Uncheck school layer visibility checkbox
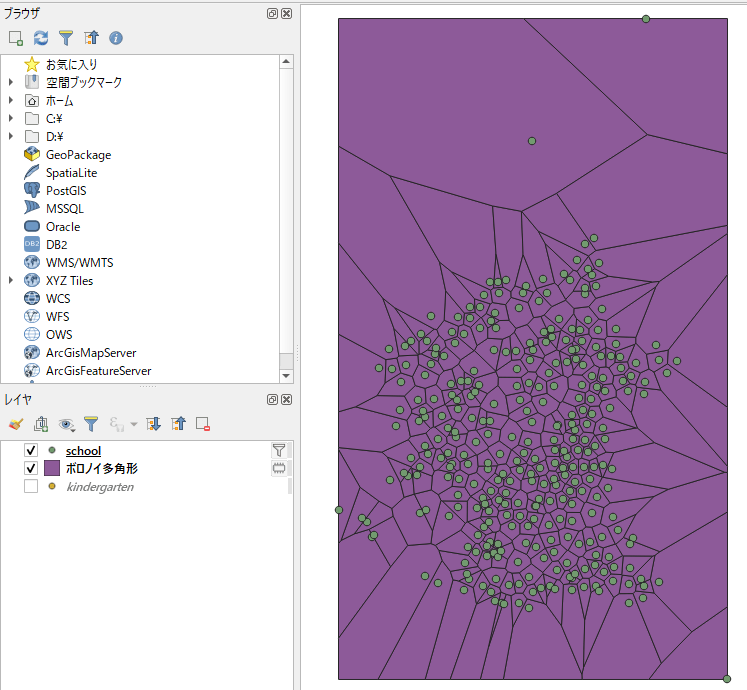The image size is (747, 690). point(31,450)
